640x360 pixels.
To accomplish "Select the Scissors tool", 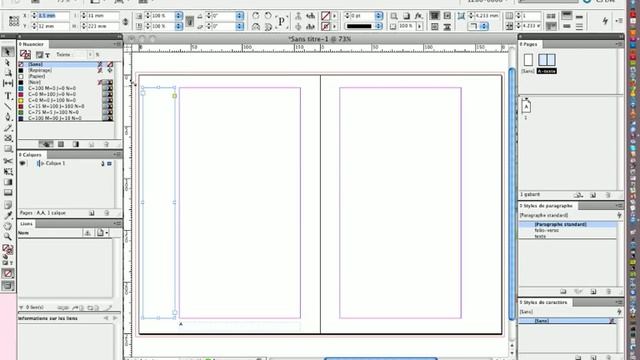I will 8,161.
